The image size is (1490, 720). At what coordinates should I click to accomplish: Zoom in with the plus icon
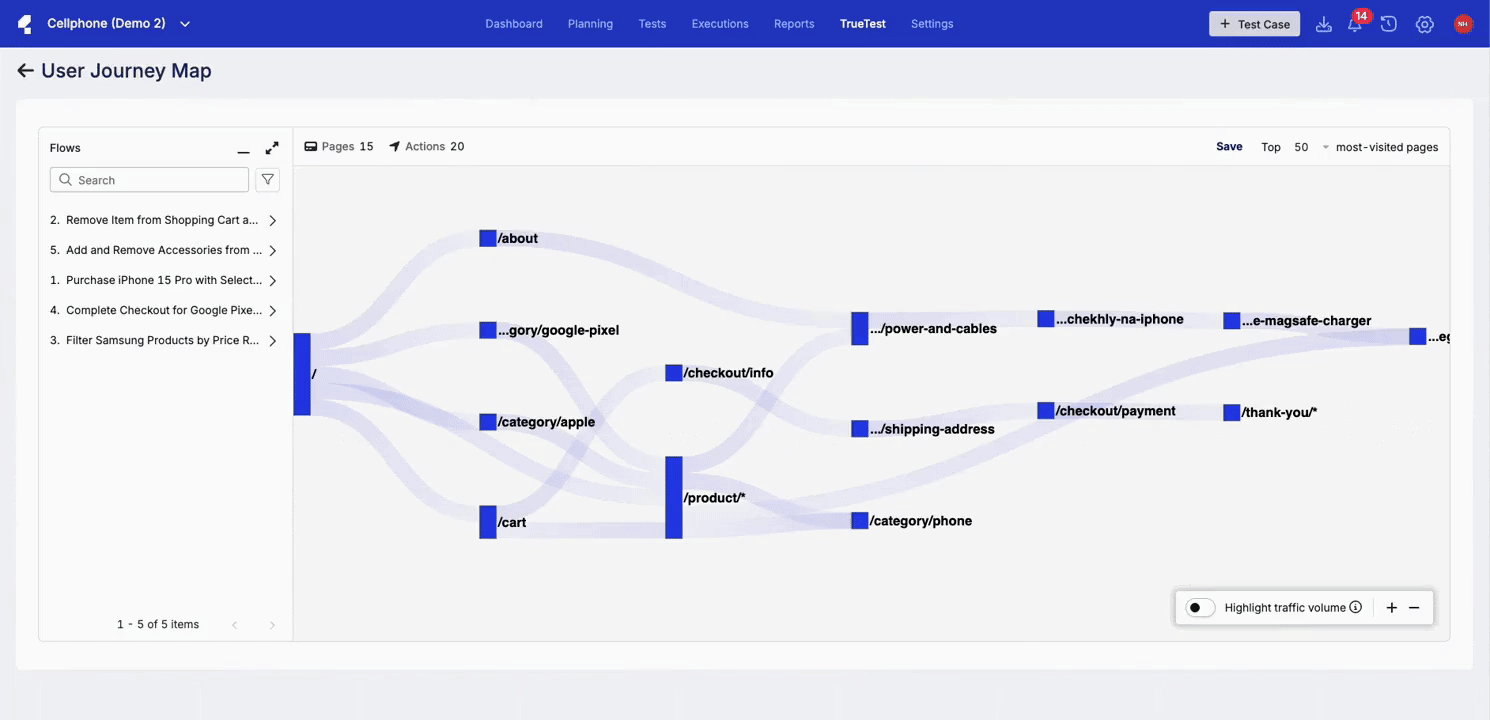point(1391,607)
